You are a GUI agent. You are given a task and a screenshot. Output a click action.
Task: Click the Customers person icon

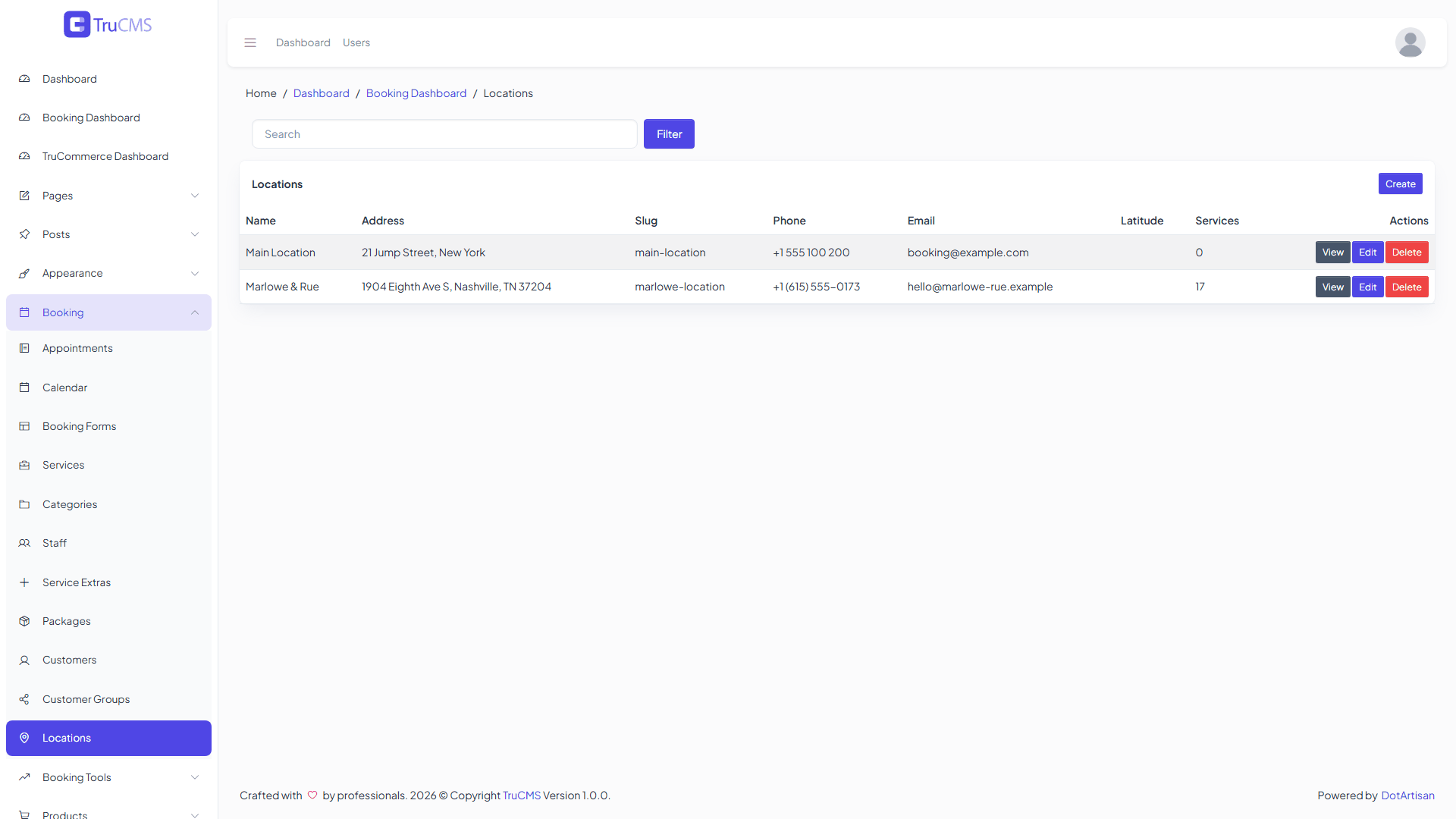(24, 660)
